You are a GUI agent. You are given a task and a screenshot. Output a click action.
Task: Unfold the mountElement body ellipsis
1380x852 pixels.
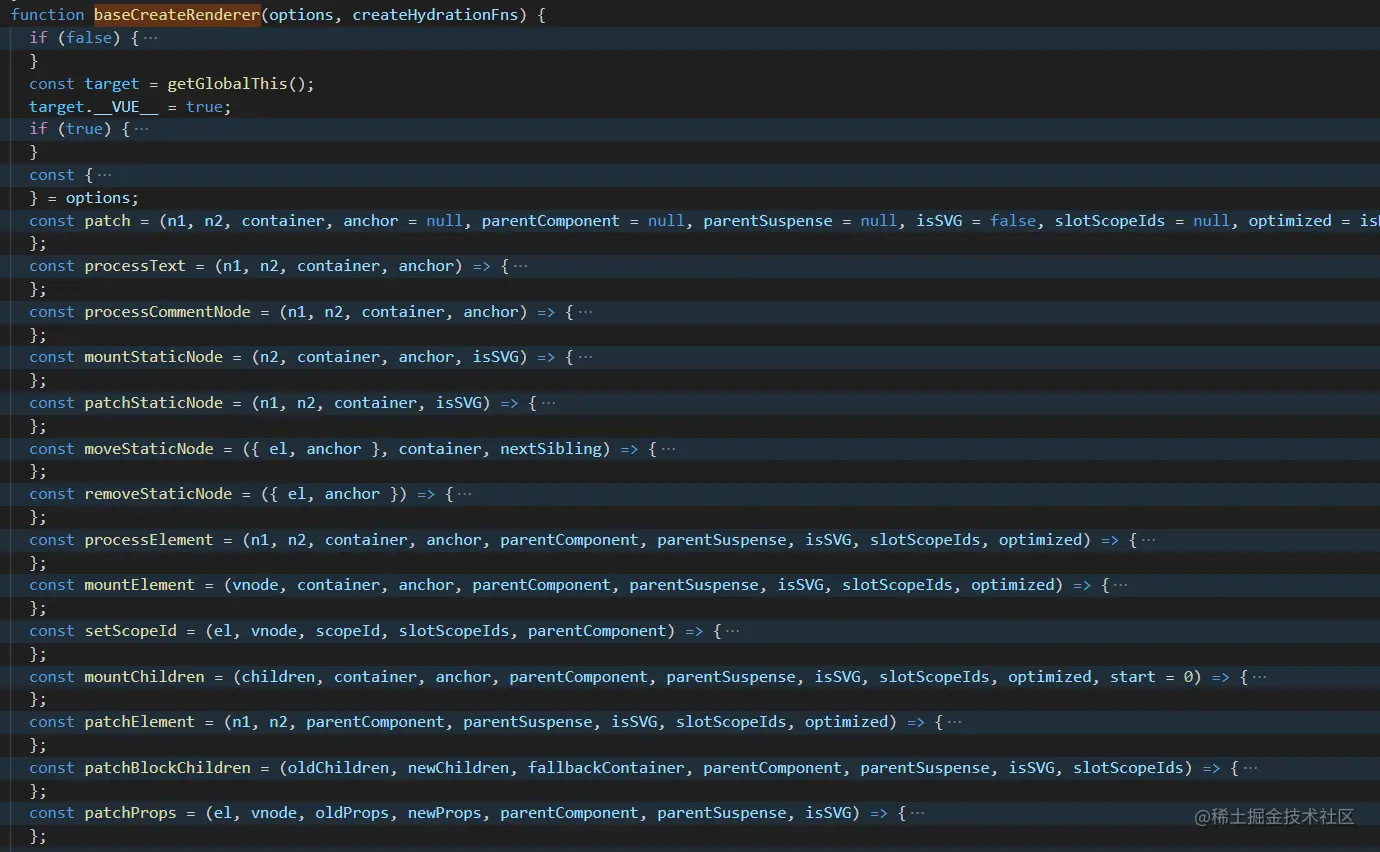coord(1120,585)
